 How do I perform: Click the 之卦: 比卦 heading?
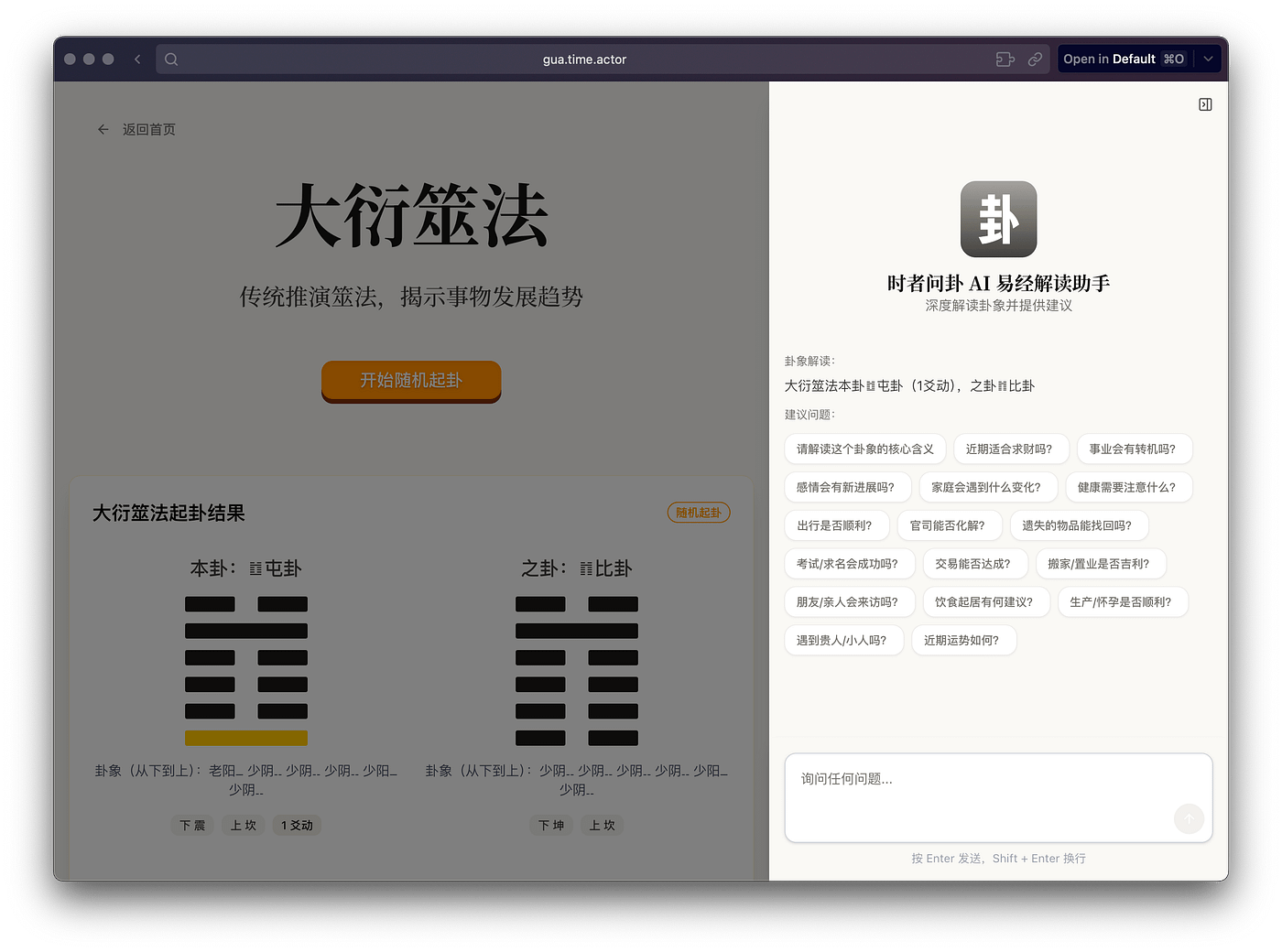pyautogui.click(x=577, y=568)
